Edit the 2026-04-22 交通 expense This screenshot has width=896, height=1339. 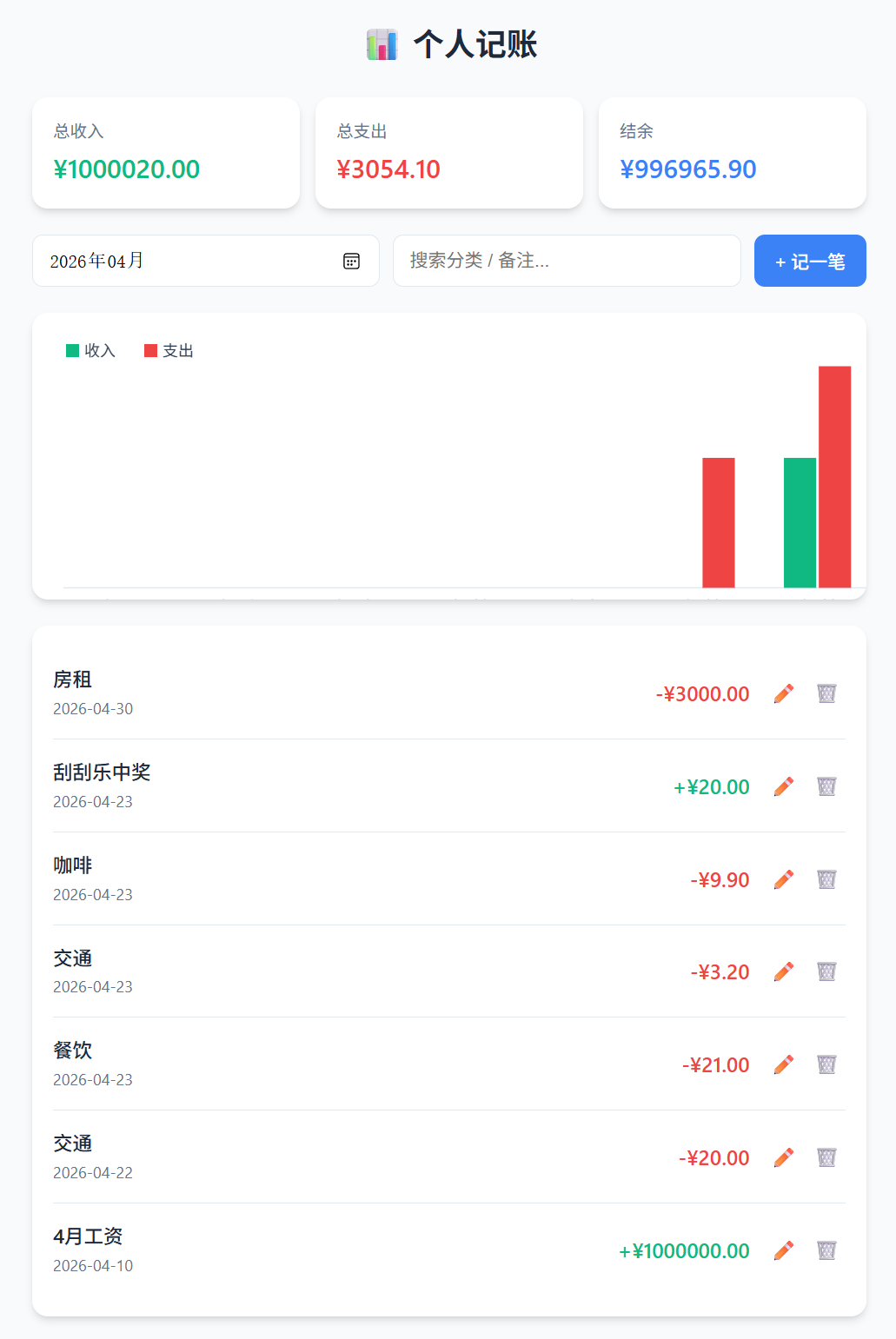[x=783, y=1157]
